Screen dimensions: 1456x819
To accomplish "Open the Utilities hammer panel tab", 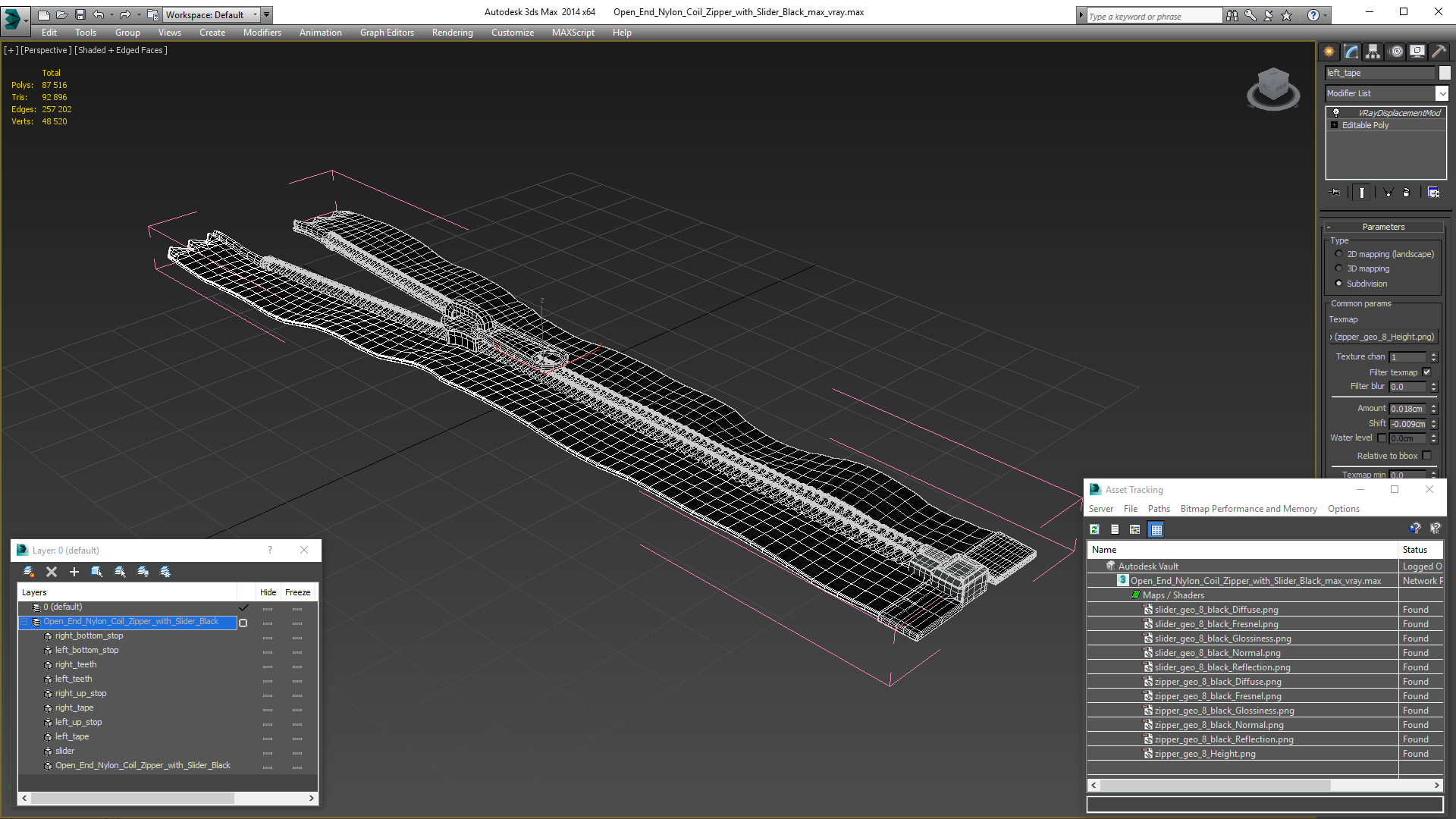I will coord(1439,52).
